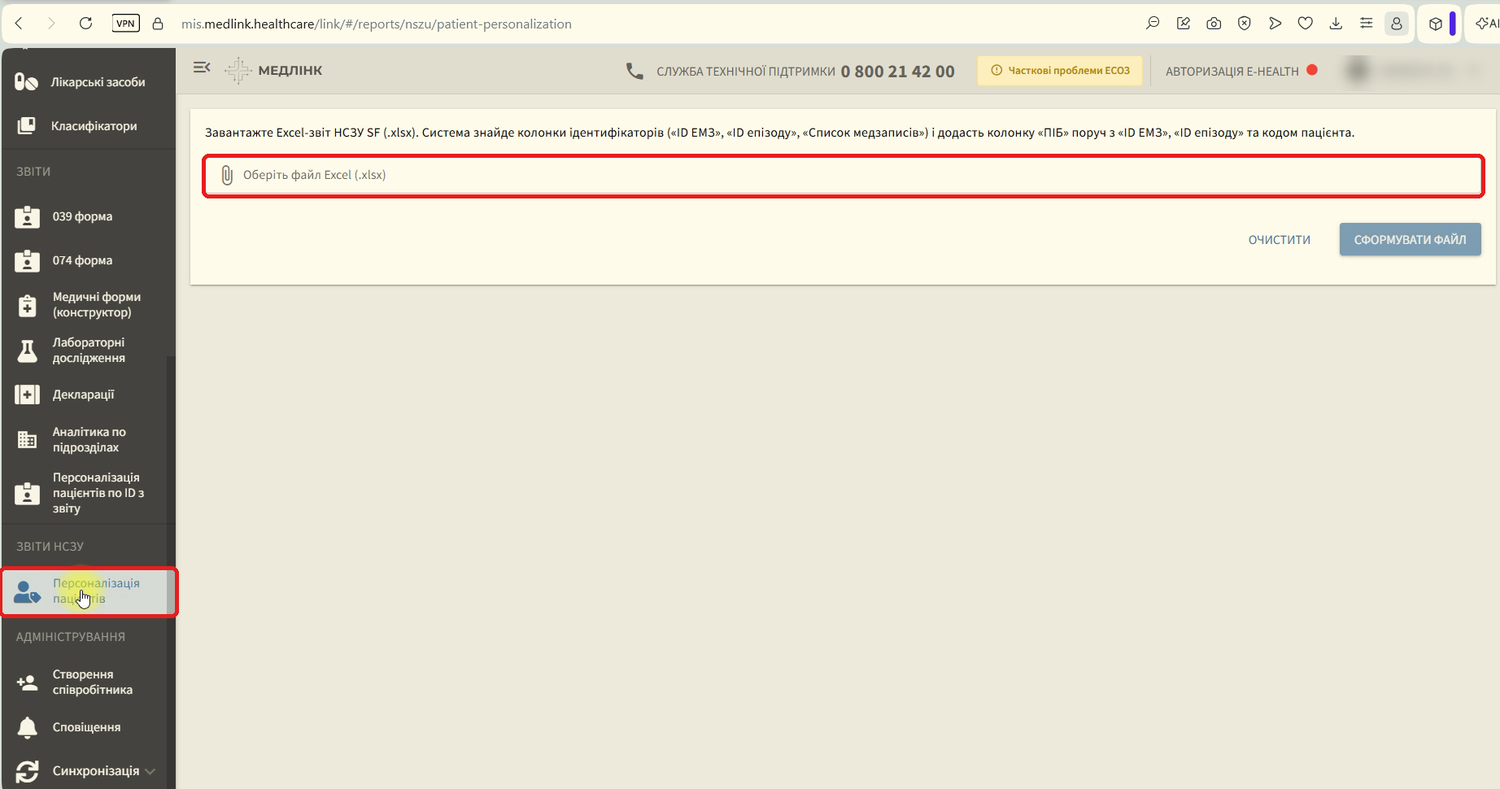Viewport: 1500px width, 789px height.
Task: Open the ad-blocker shield icon
Action: click(1244, 23)
